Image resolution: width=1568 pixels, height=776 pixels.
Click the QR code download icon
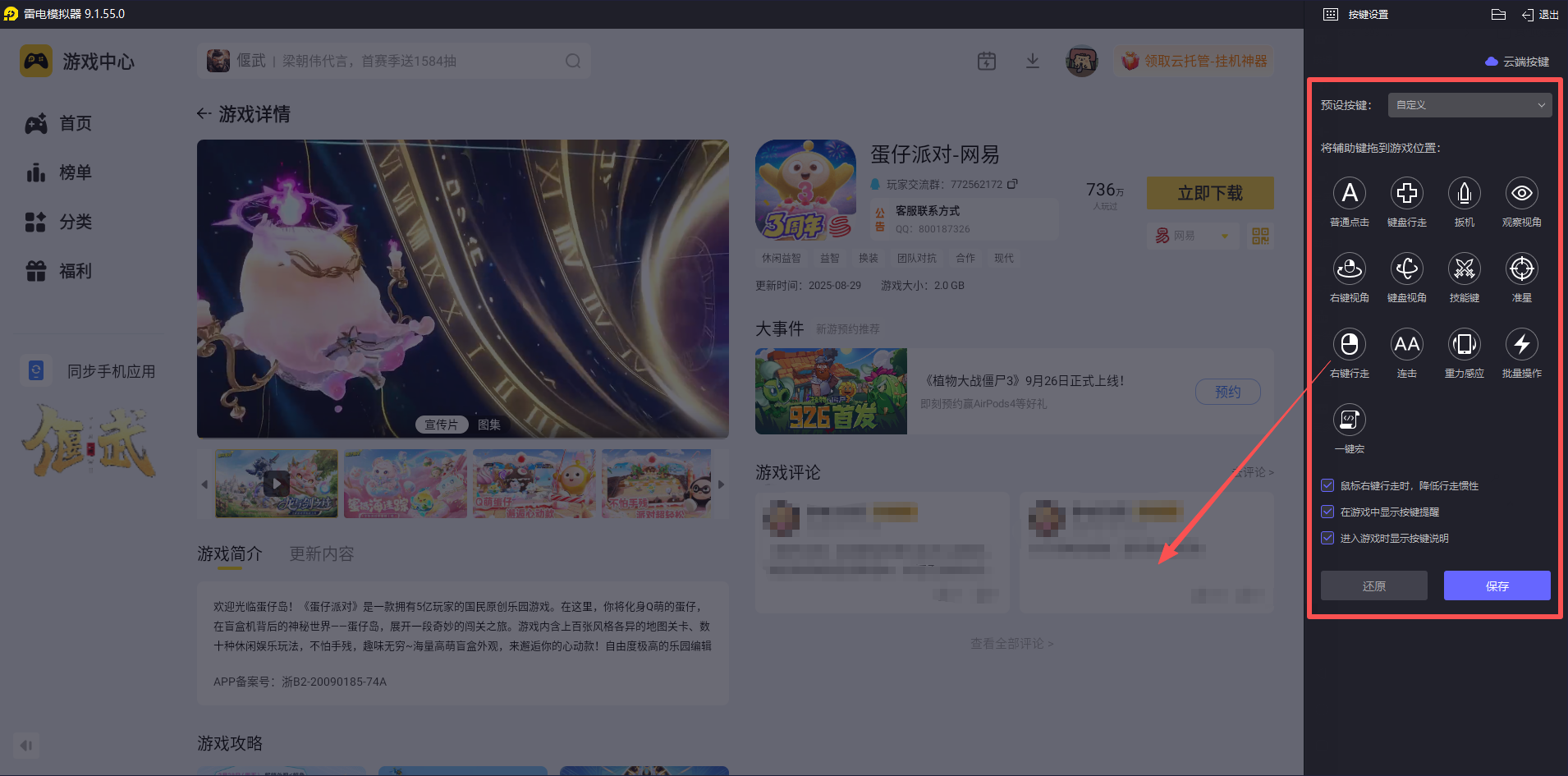[x=1260, y=236]
